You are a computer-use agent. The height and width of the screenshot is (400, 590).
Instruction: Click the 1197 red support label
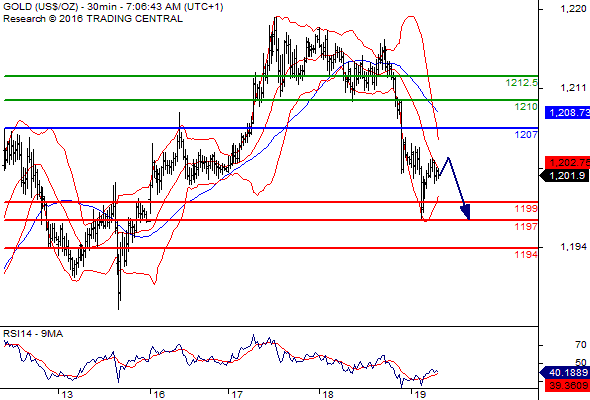(526, 227)
